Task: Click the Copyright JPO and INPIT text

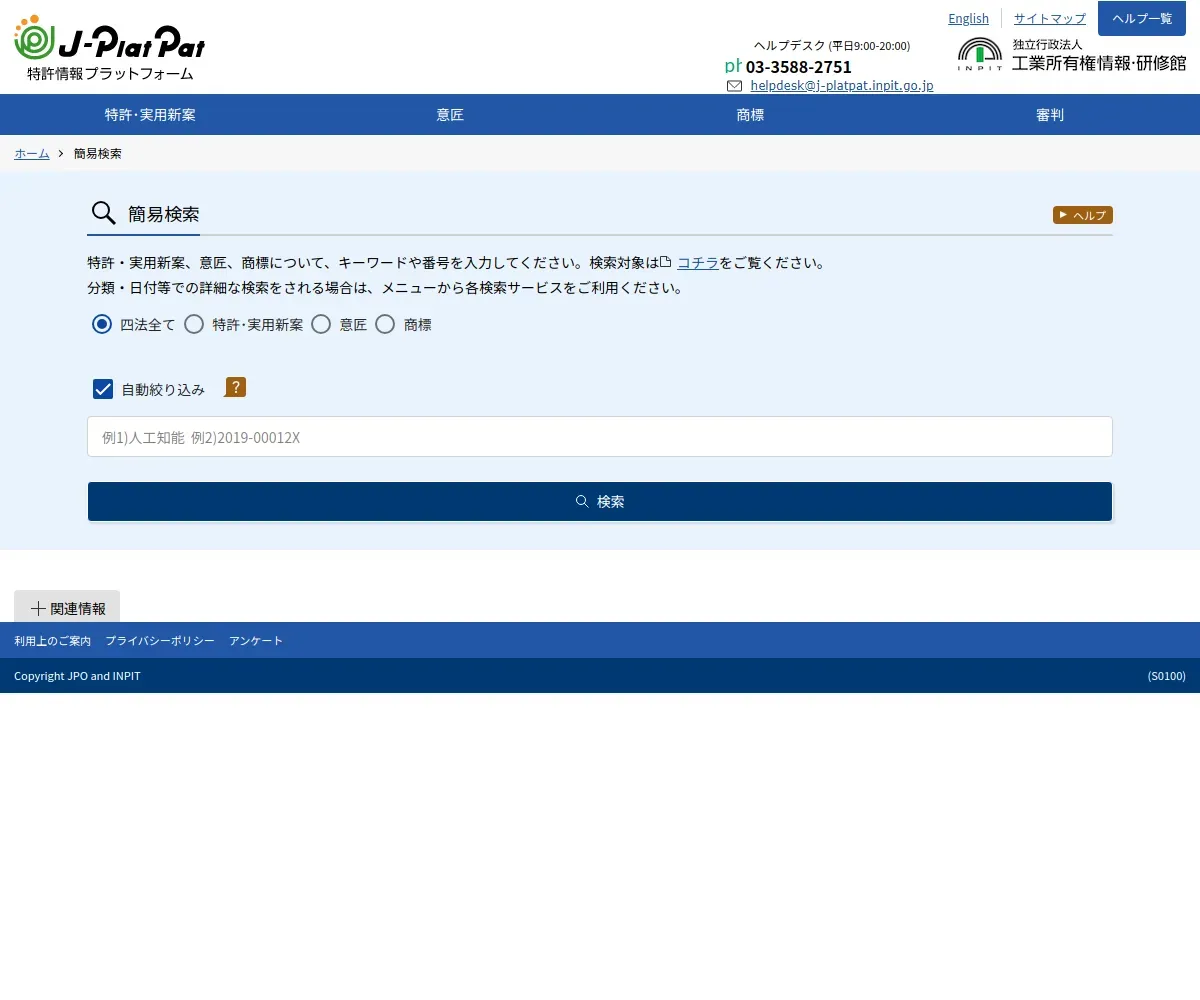Action: point(77,676)
